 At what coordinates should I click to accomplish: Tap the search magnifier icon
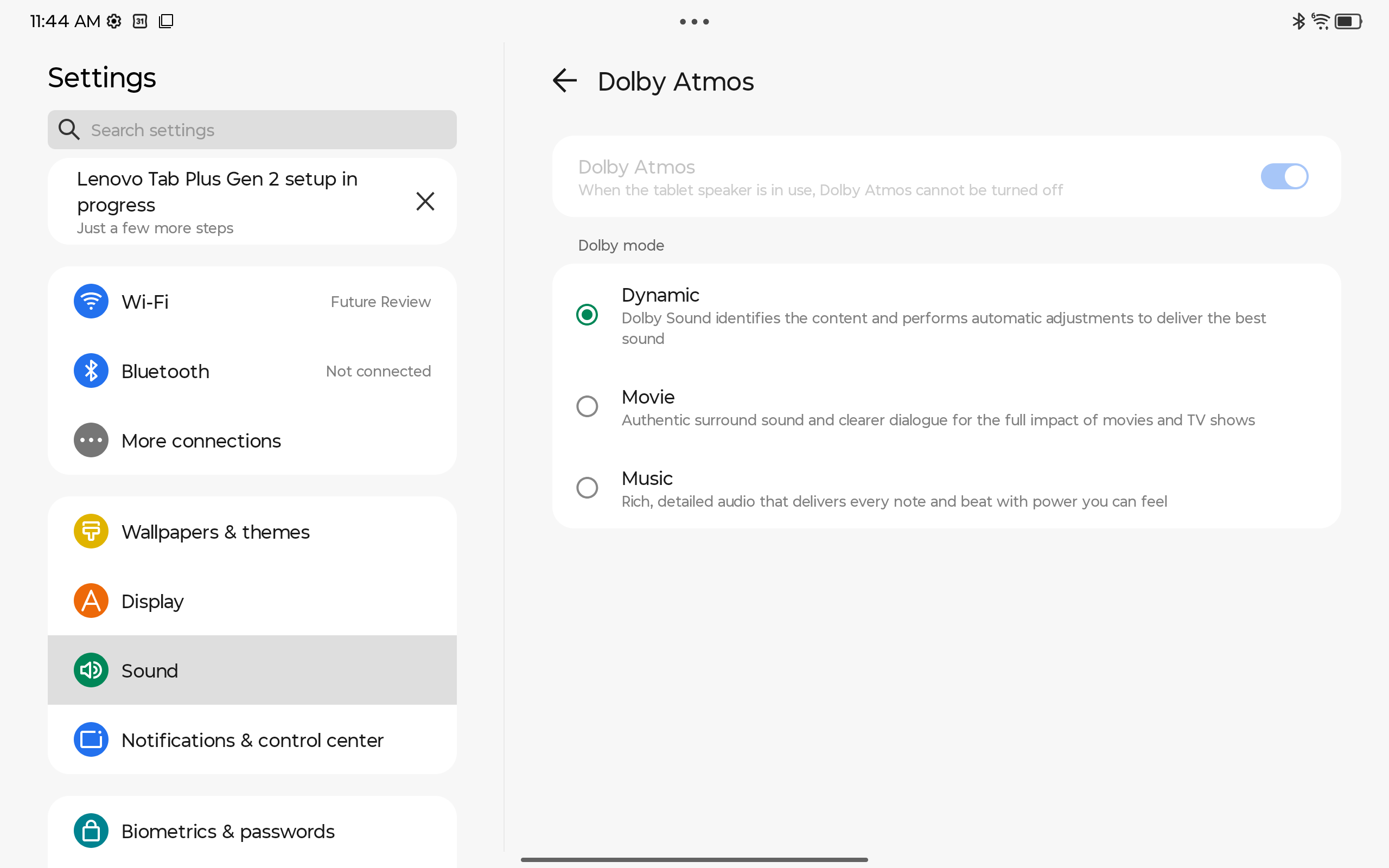[x=69, y=130]
